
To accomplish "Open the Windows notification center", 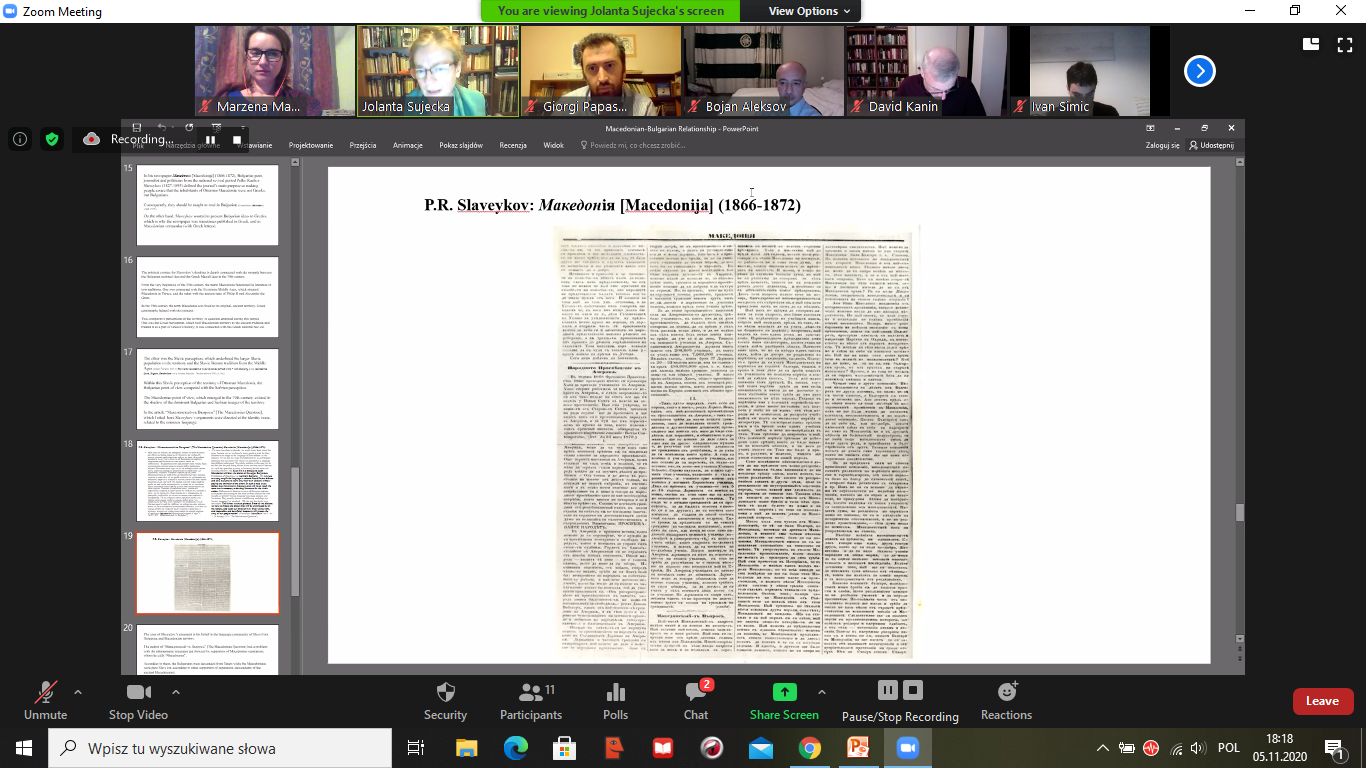I will (x=1334, y=747).
